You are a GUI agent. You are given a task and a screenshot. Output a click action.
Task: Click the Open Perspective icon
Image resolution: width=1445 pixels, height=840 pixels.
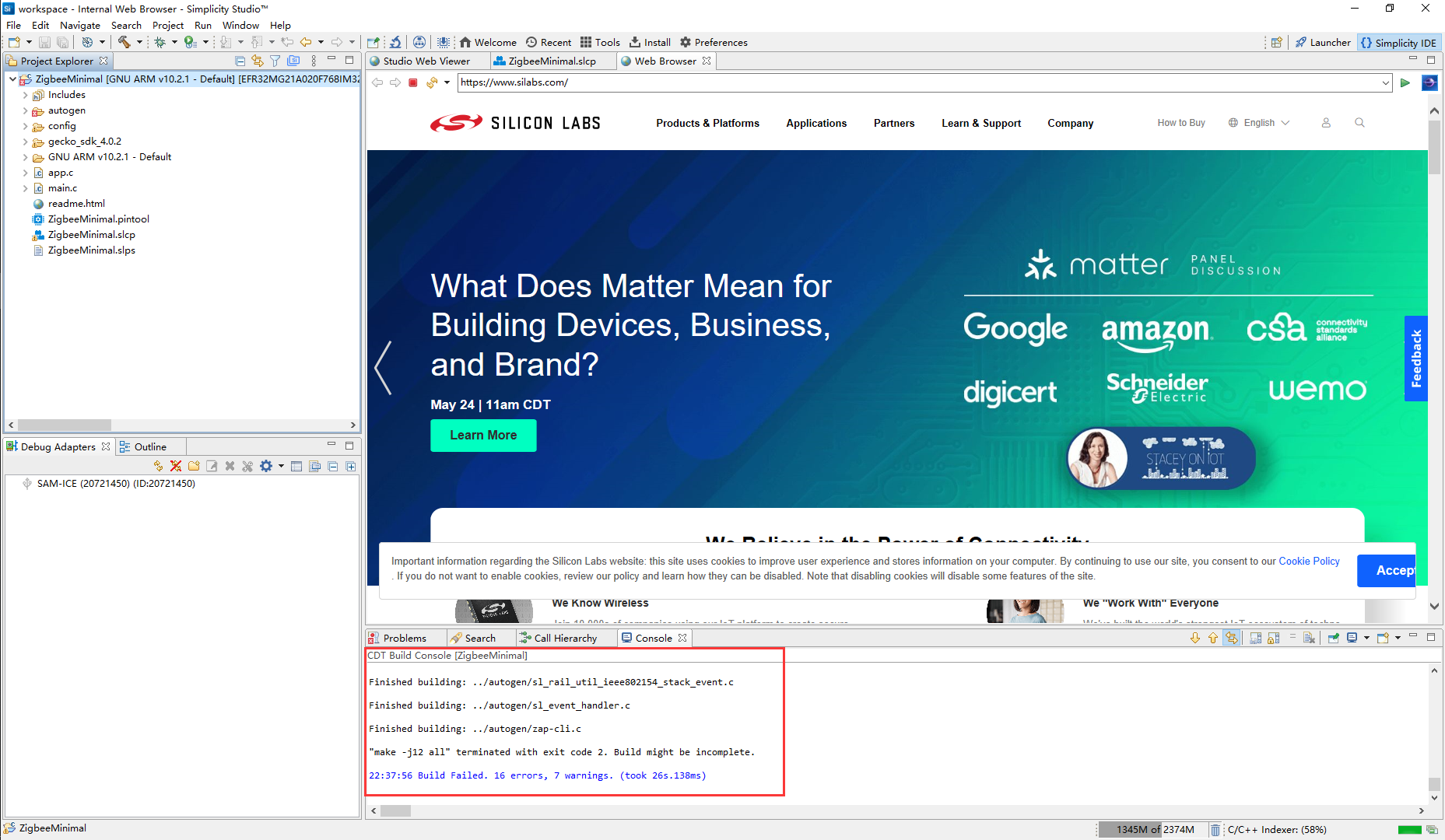1277,42
